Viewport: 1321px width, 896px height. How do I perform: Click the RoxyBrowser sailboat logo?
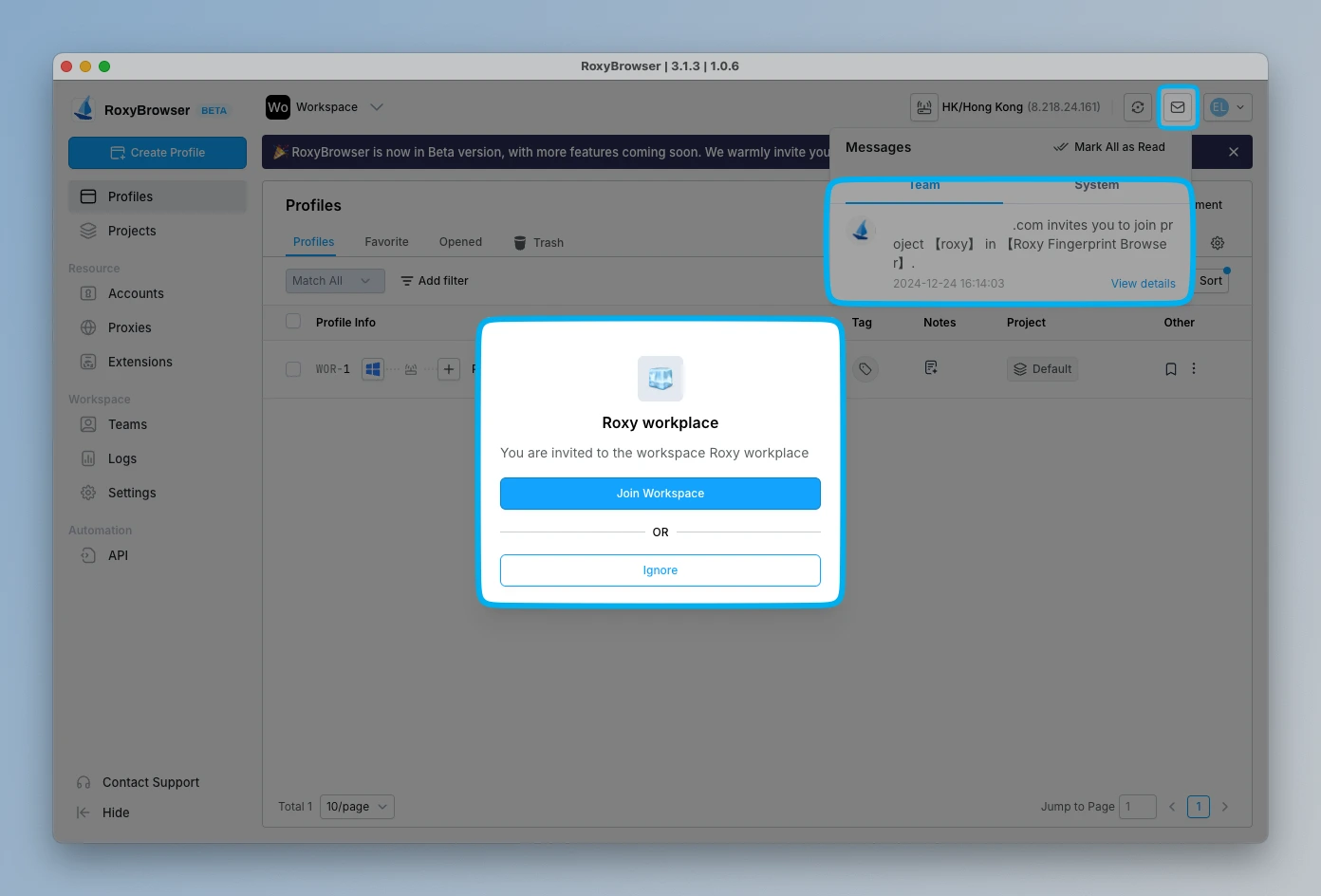84,108
